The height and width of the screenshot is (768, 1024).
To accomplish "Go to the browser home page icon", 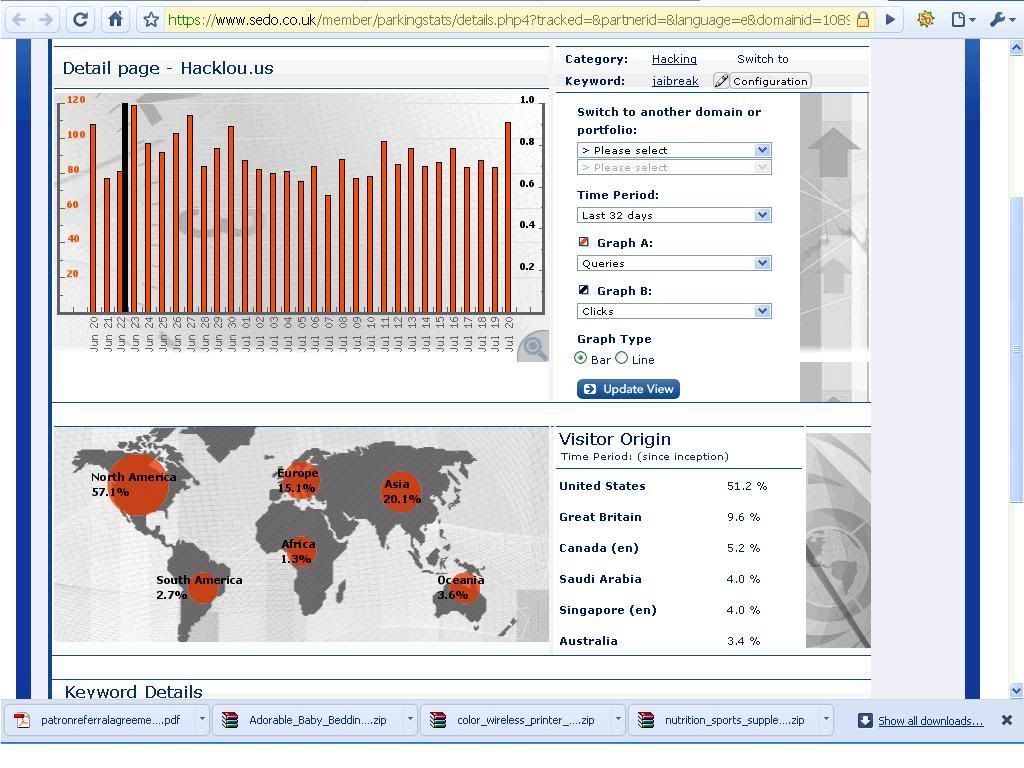I will pyautogui.click(x=115, y=19).
